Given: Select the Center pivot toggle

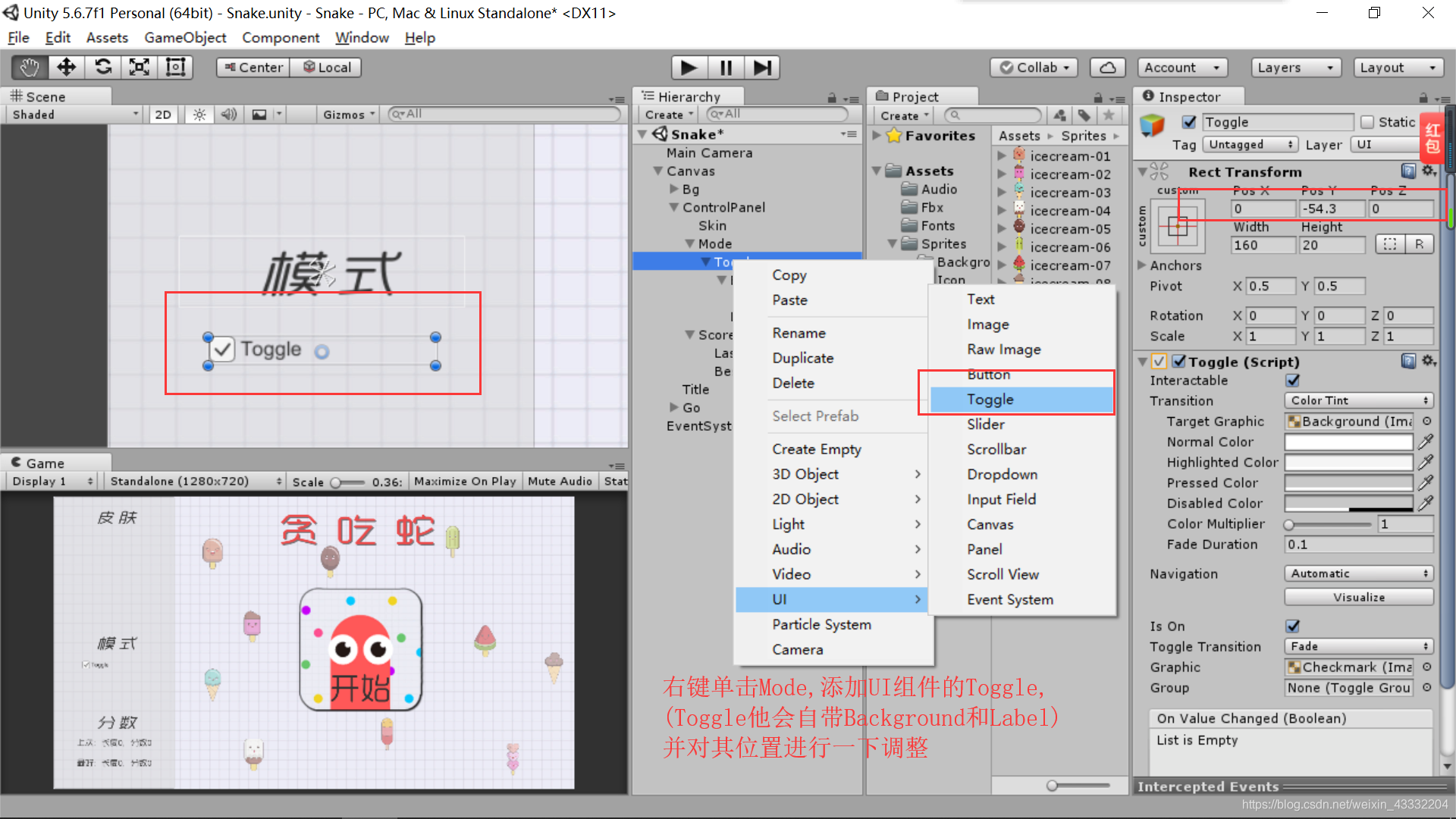Looking at the screenshot, I should (255, 67).
